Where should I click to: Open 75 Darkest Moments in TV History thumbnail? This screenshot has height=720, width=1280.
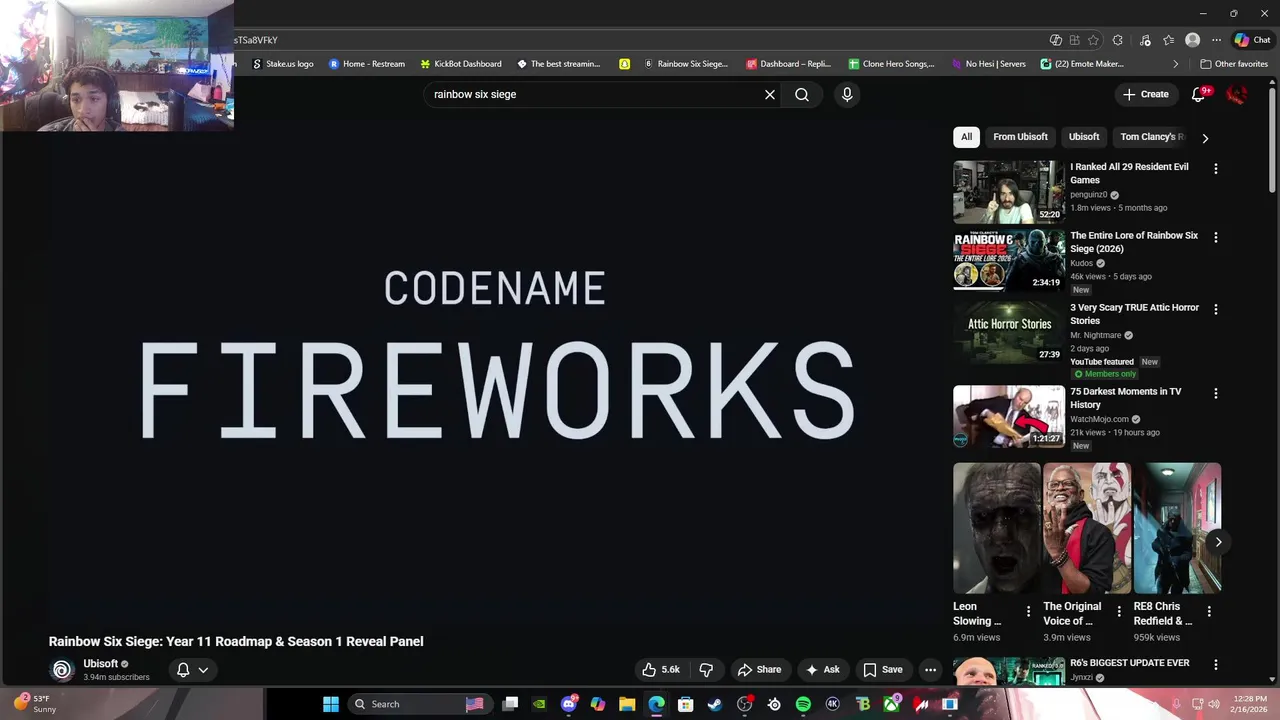1009,416
